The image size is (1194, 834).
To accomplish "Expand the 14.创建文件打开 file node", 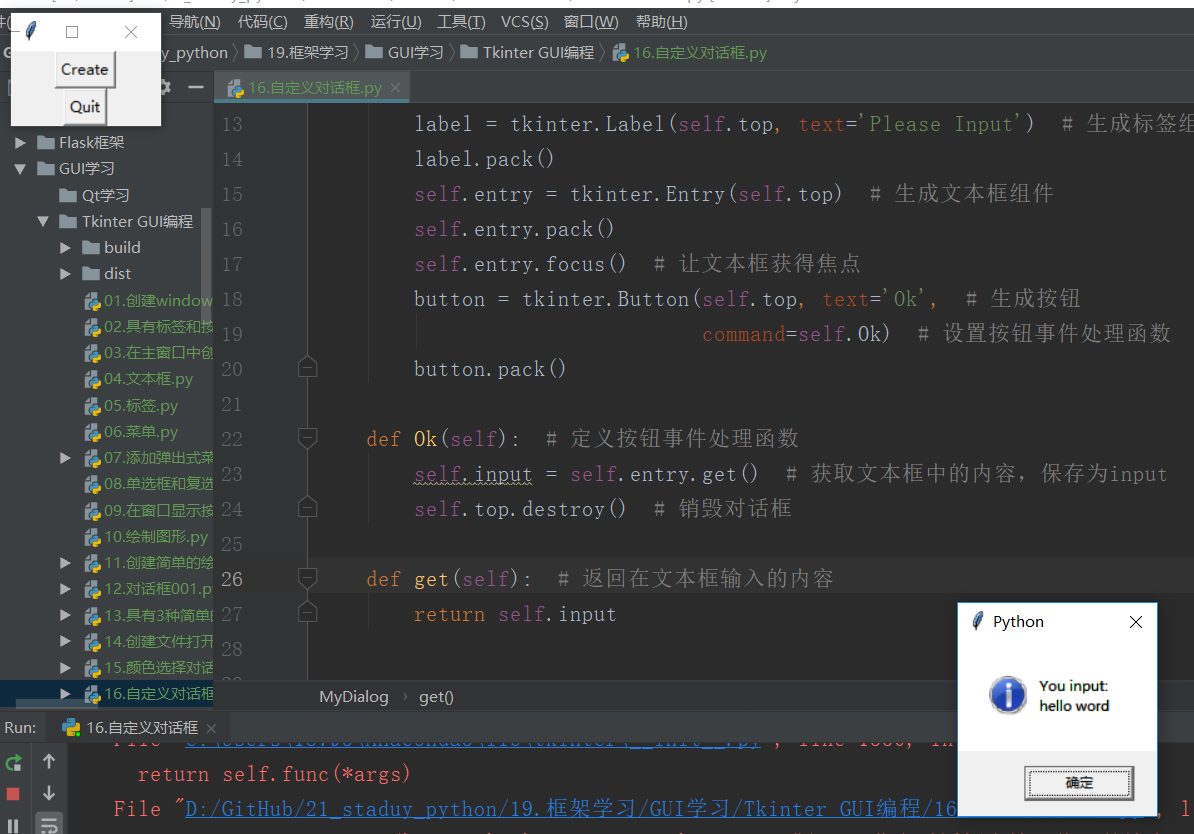I will pos(65,641).
